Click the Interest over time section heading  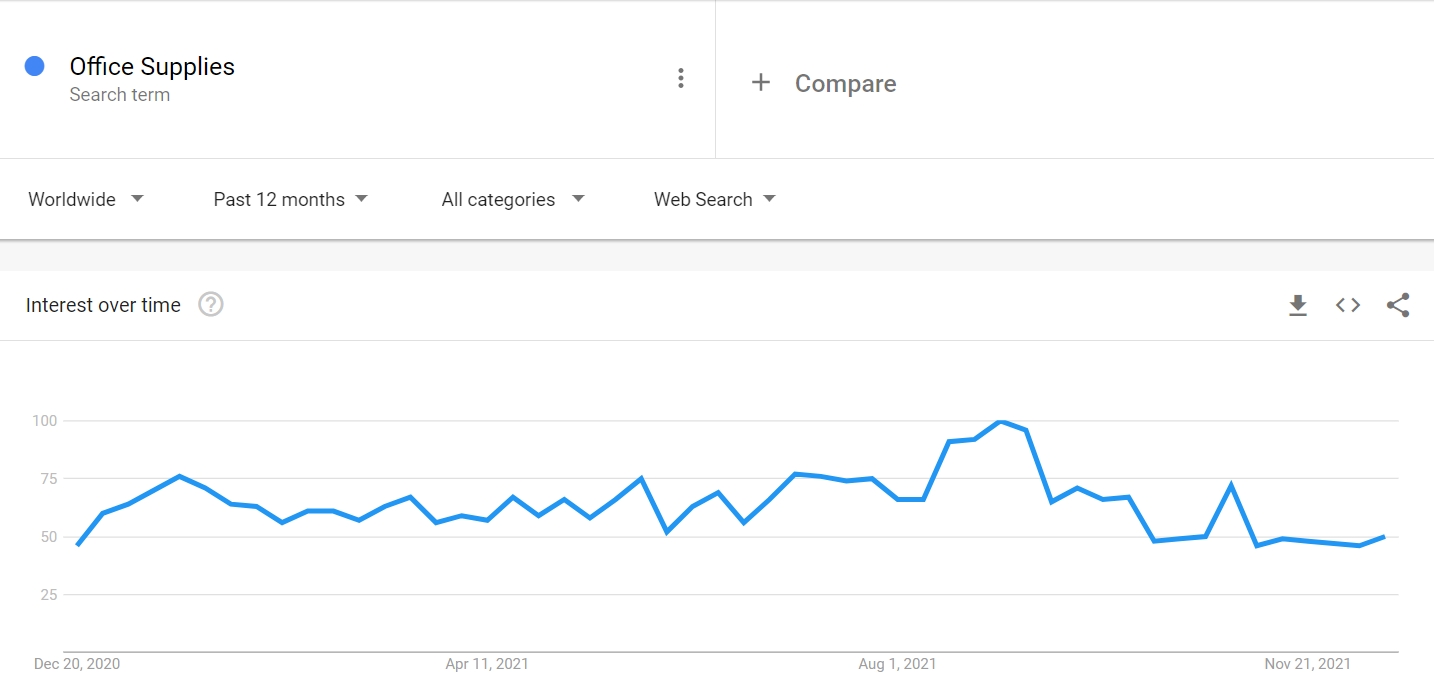pos(103,305)
